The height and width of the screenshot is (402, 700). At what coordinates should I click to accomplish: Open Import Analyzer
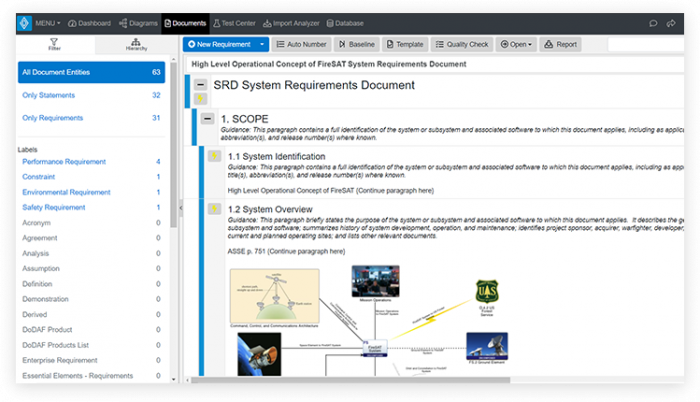(x=291, y=23)
